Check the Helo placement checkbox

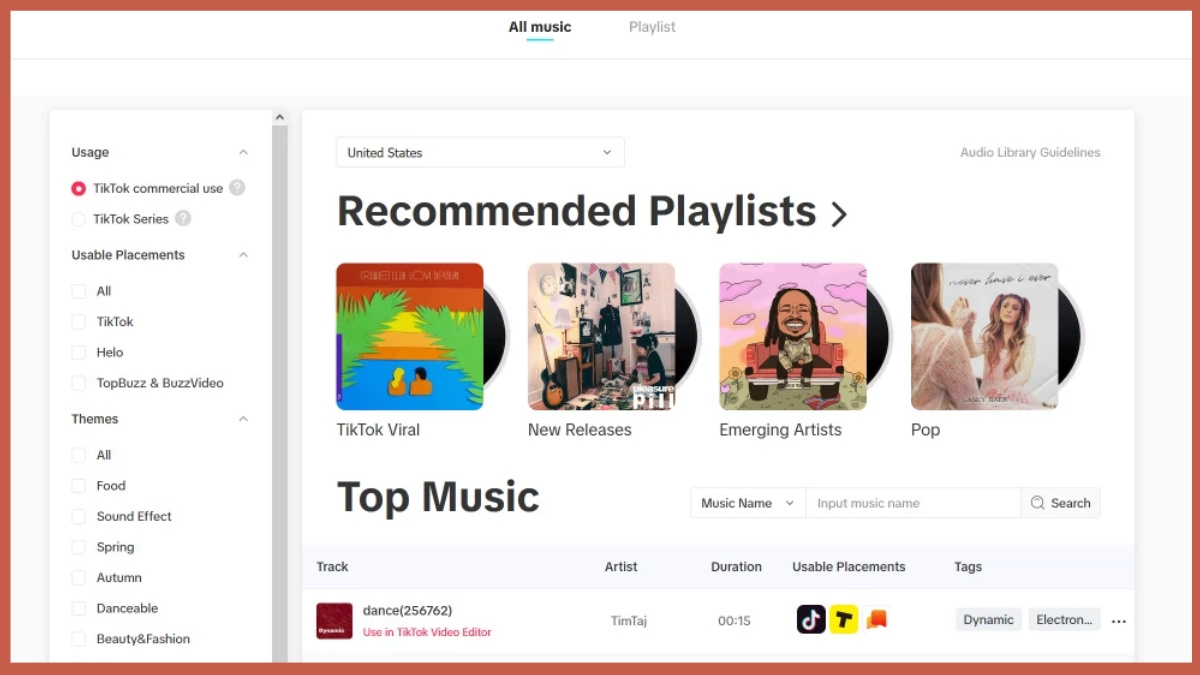pos(79,352)
